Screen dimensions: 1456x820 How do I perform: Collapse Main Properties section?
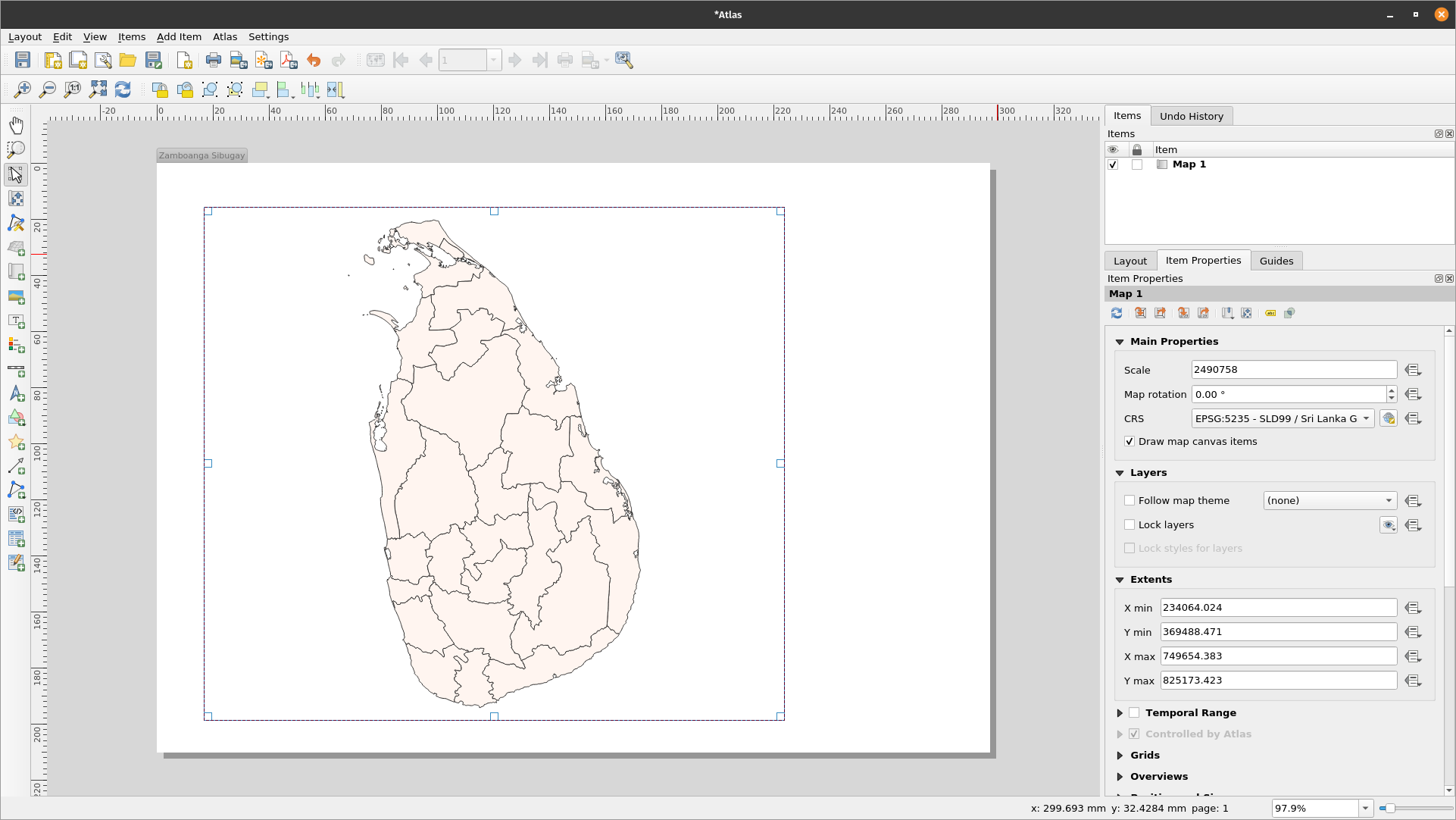1120,342
